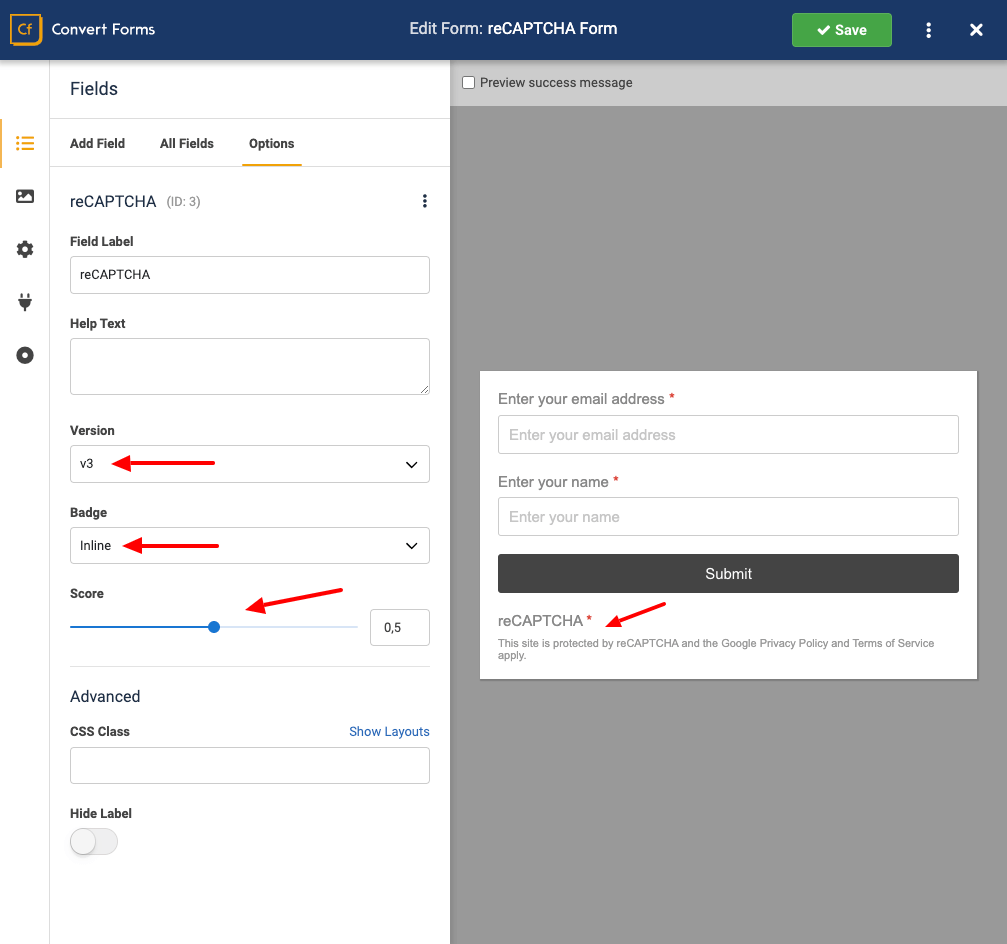Screen dimensions: 1007x944
Task: Open reCAPTCHA field three-dot options menu
Action: pyautogui.click(x=425, y=201)
